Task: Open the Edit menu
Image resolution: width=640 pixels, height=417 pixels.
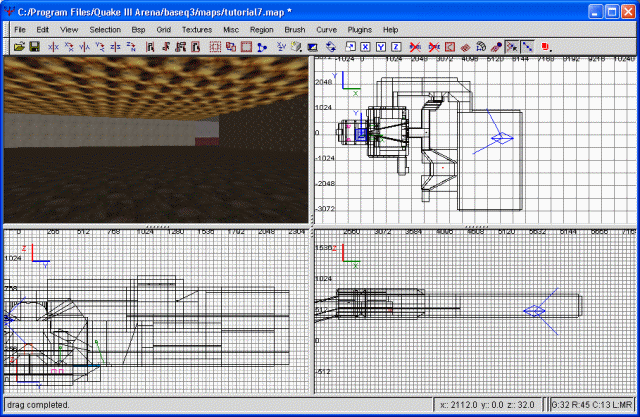Action: point(42,29)
